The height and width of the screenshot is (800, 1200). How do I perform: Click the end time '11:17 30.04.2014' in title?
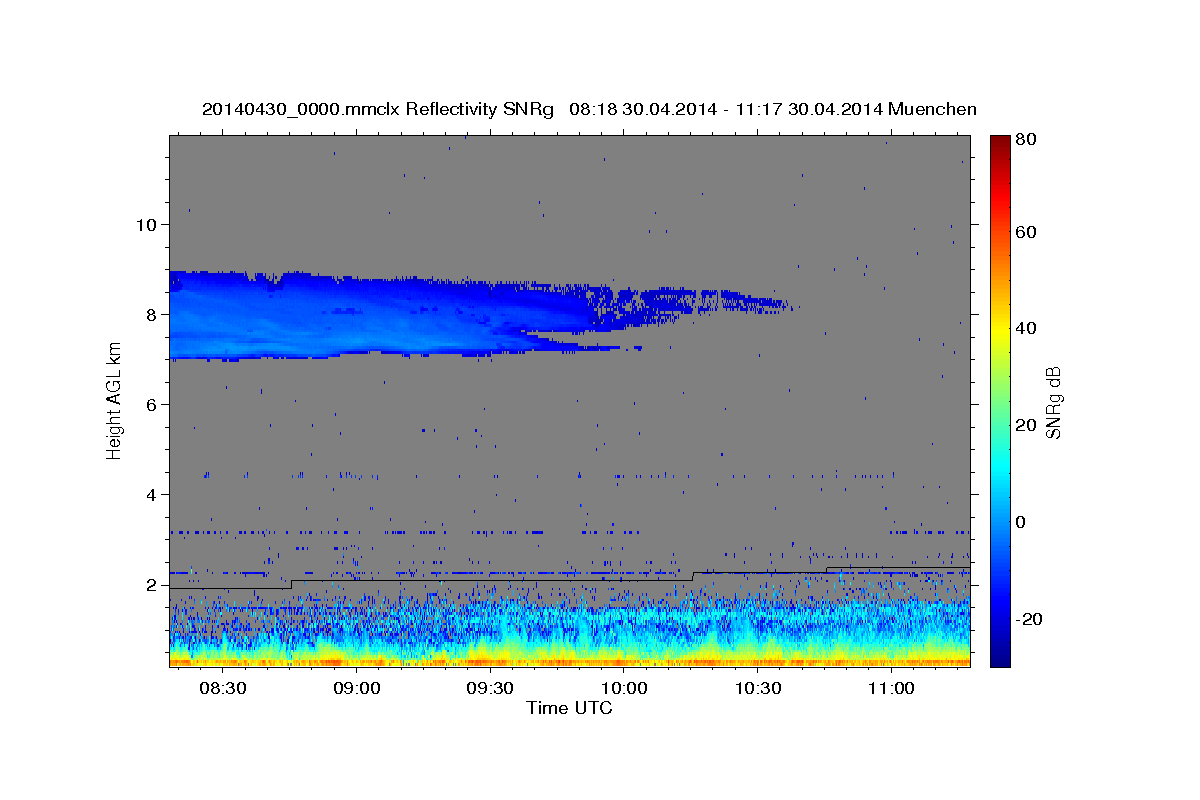pyautogui.click(x=809, y=109)
